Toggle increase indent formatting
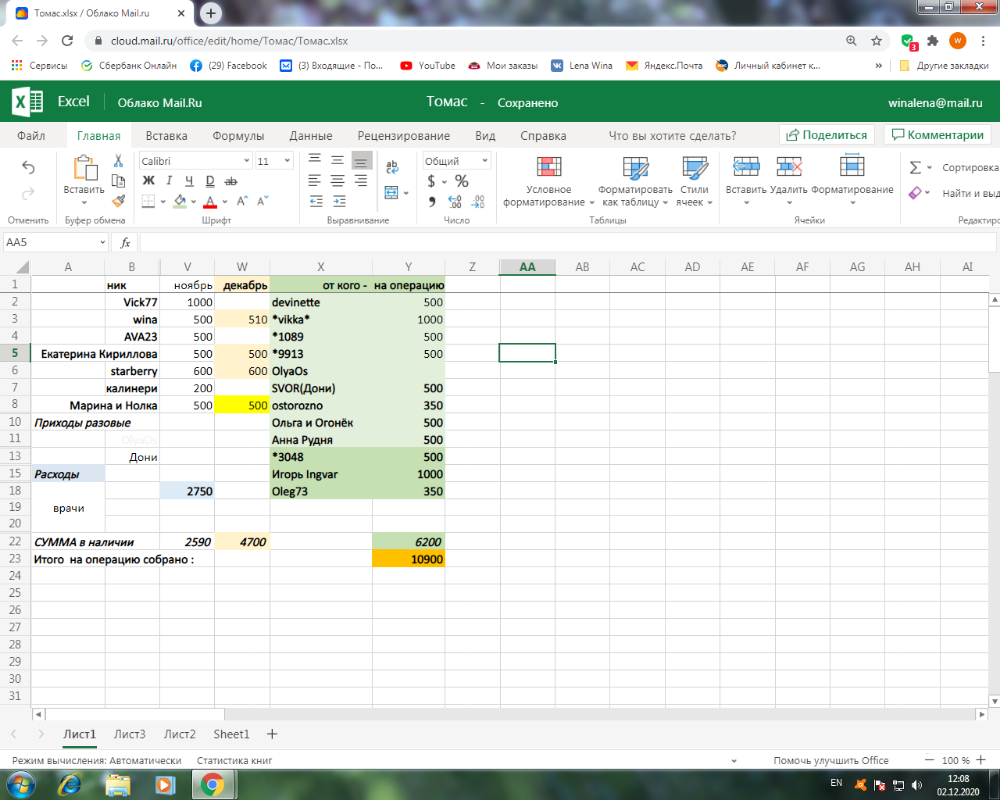Screen dimensions: 1000x800 [x=339, y=200]
